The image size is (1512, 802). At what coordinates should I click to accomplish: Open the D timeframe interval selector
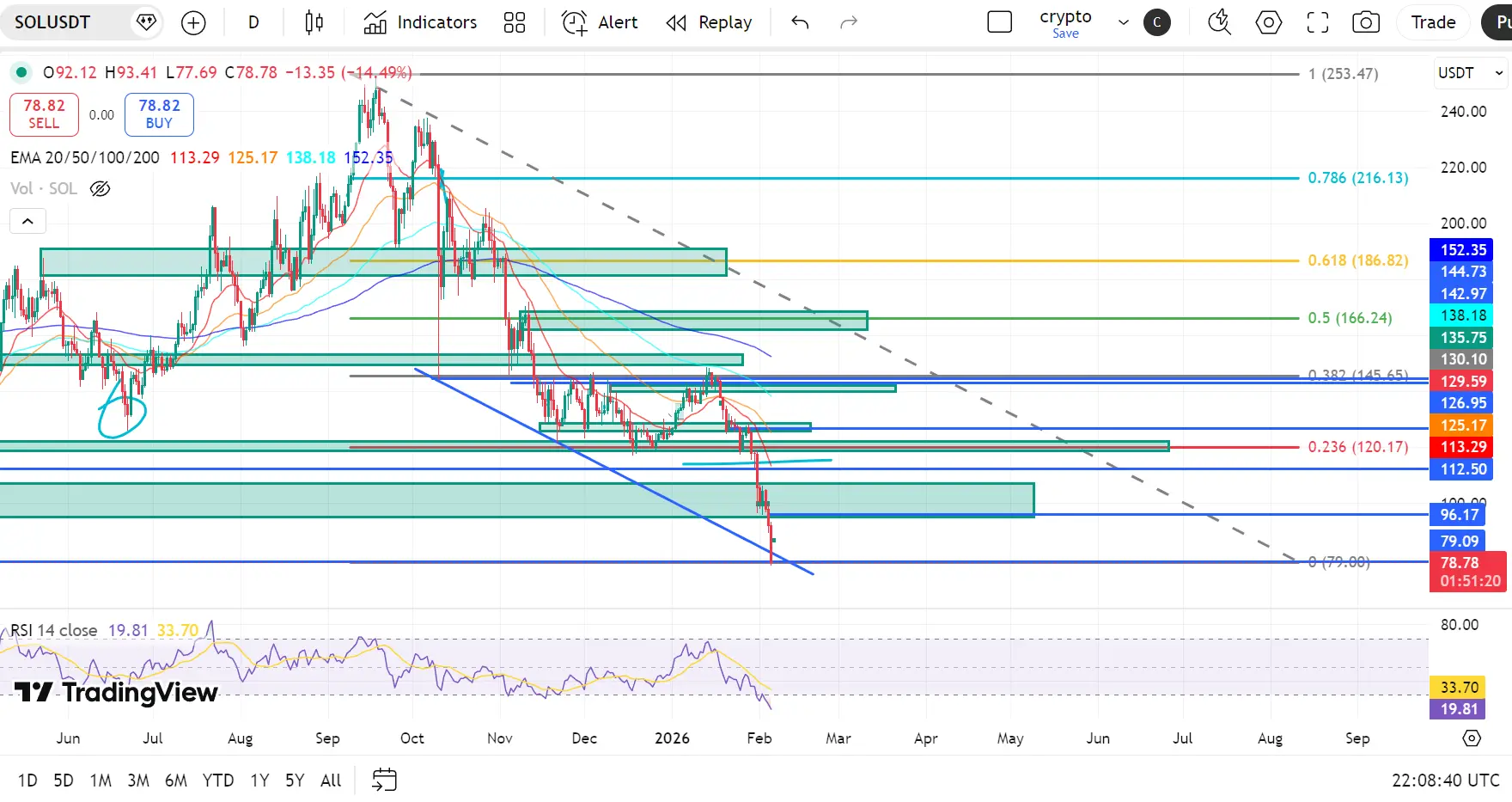click(x=253, y=22)
